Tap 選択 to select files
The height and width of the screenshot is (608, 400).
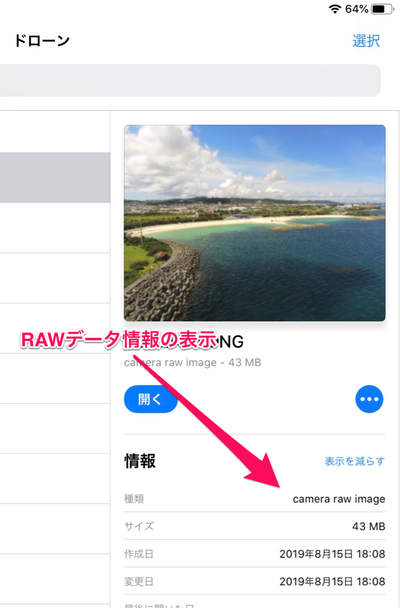[x=366, y=41]
